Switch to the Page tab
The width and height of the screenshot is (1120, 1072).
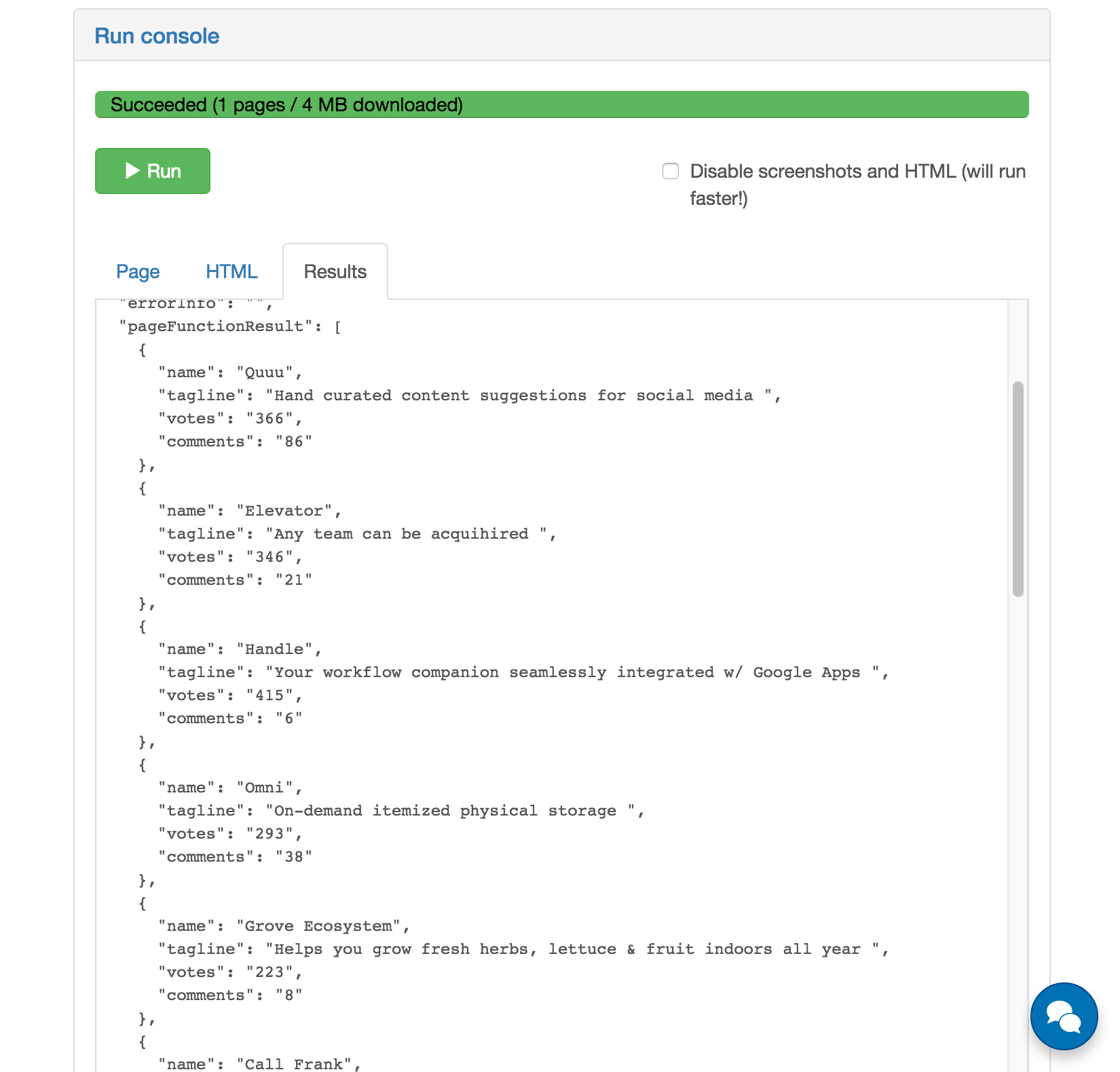point(138,271)
